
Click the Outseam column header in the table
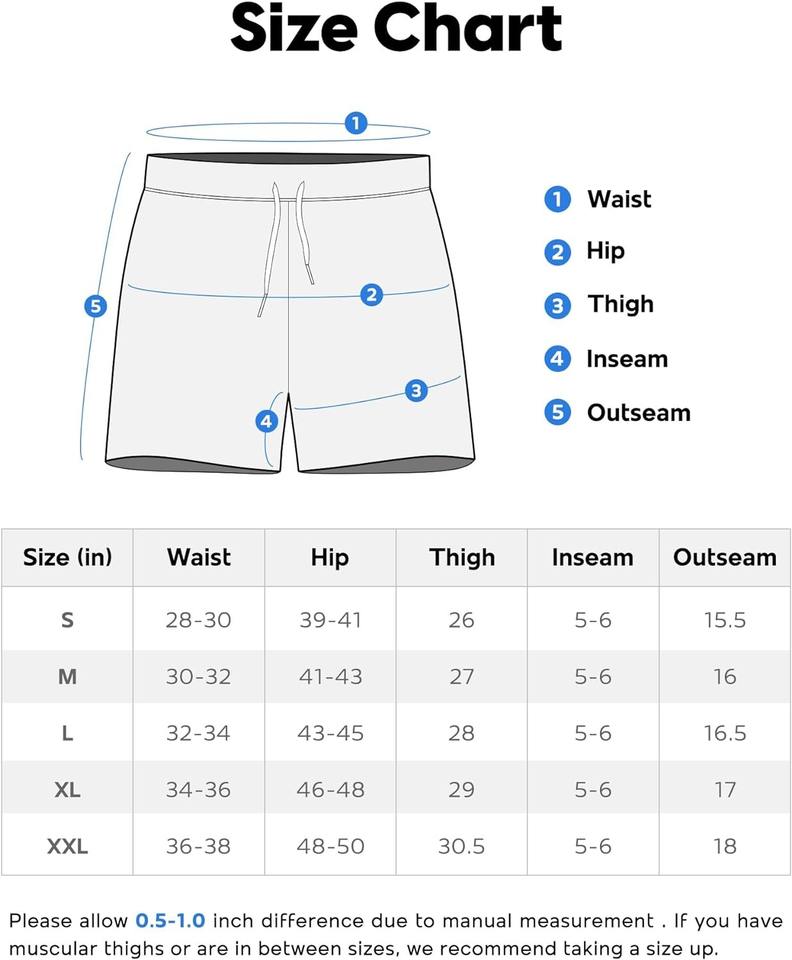tap(725, 557)
